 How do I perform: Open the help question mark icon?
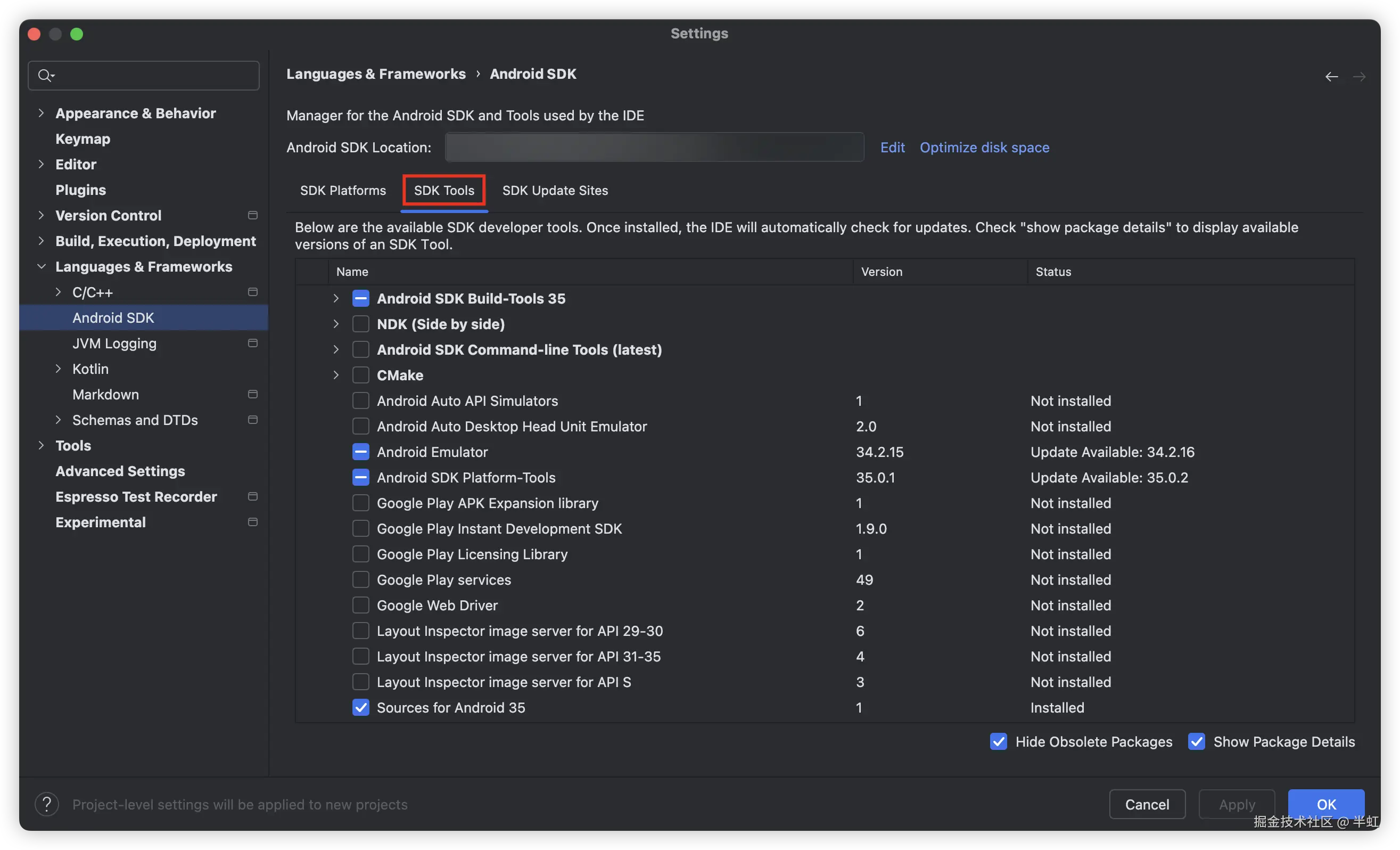(x=47, y=804)
